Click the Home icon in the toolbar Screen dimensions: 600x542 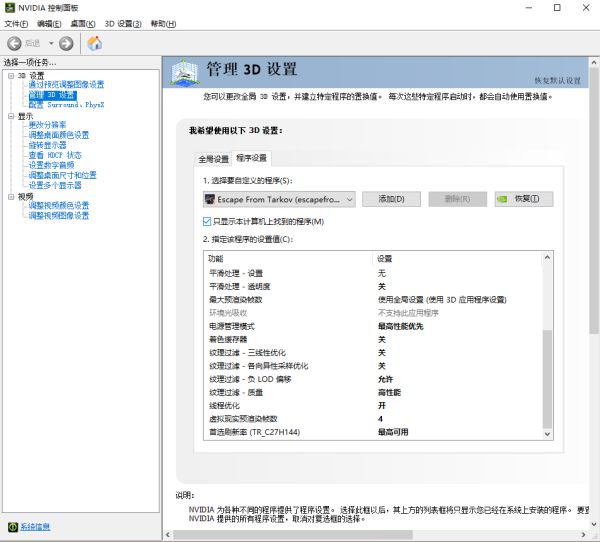[x=95, y=43]
